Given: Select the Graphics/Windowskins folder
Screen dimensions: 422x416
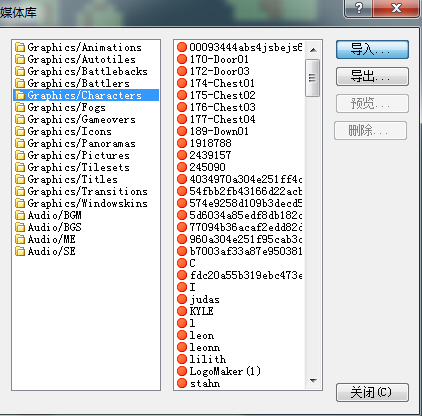Looking at the screenshot, I should tap(87, 203).
